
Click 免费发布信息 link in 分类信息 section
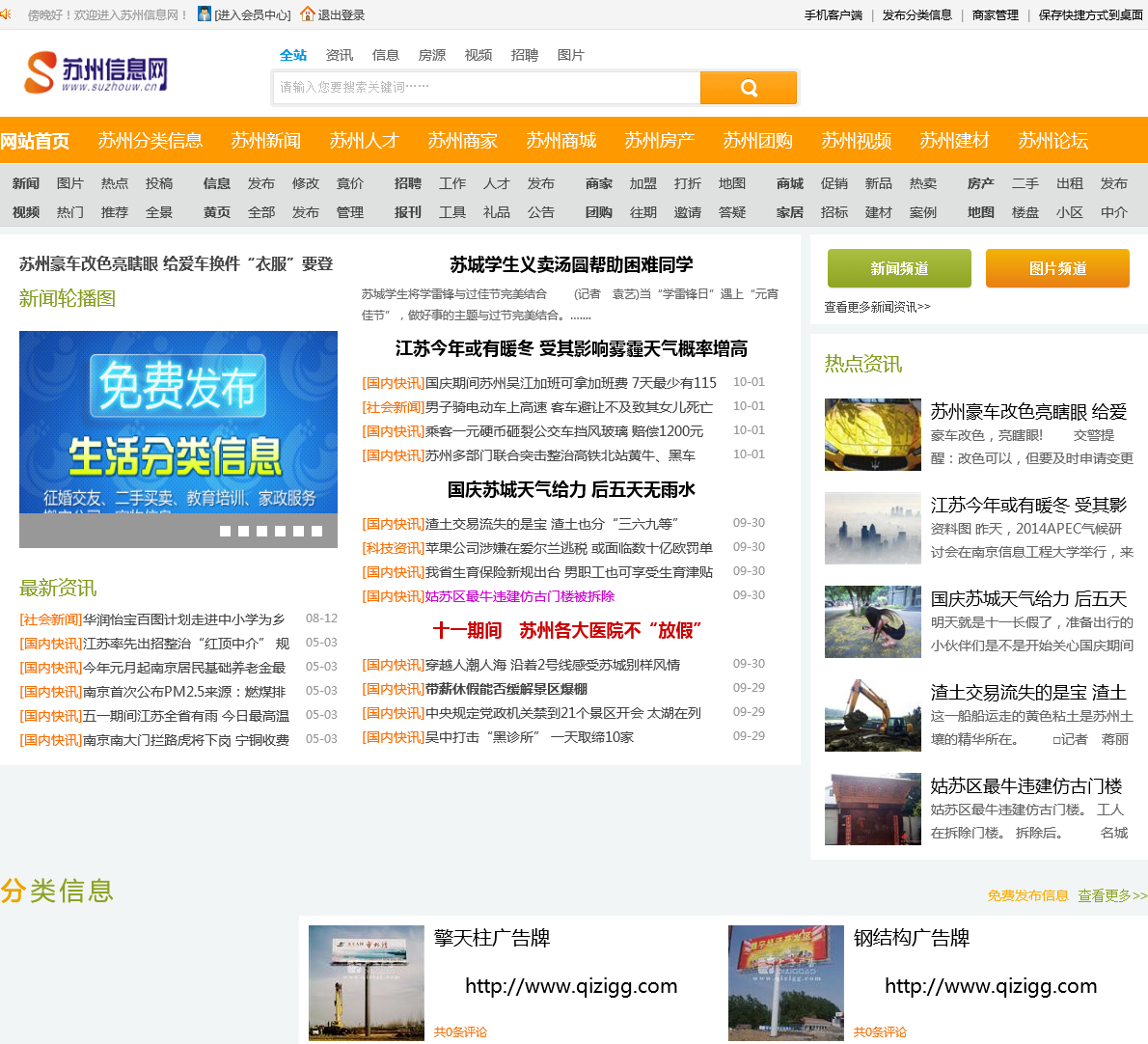(x=1027, y=895)
